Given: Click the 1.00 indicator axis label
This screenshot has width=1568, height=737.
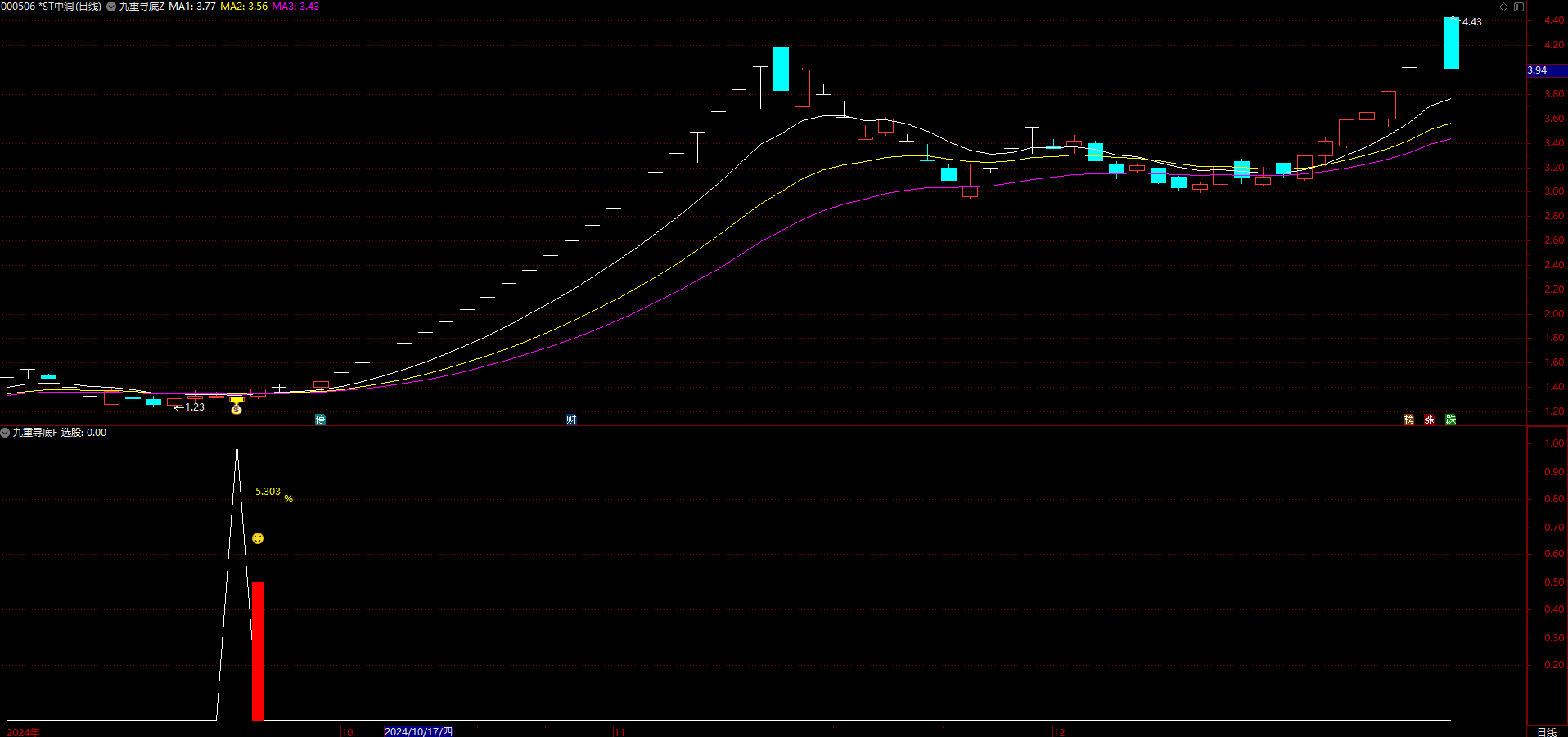Looking at the screenshot, I should pos(1554,443).
